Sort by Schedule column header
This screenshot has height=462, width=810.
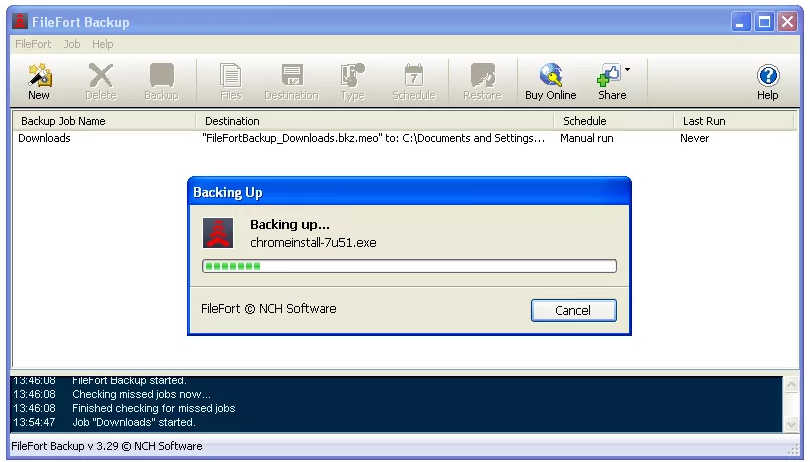click(x=614, y=121)
